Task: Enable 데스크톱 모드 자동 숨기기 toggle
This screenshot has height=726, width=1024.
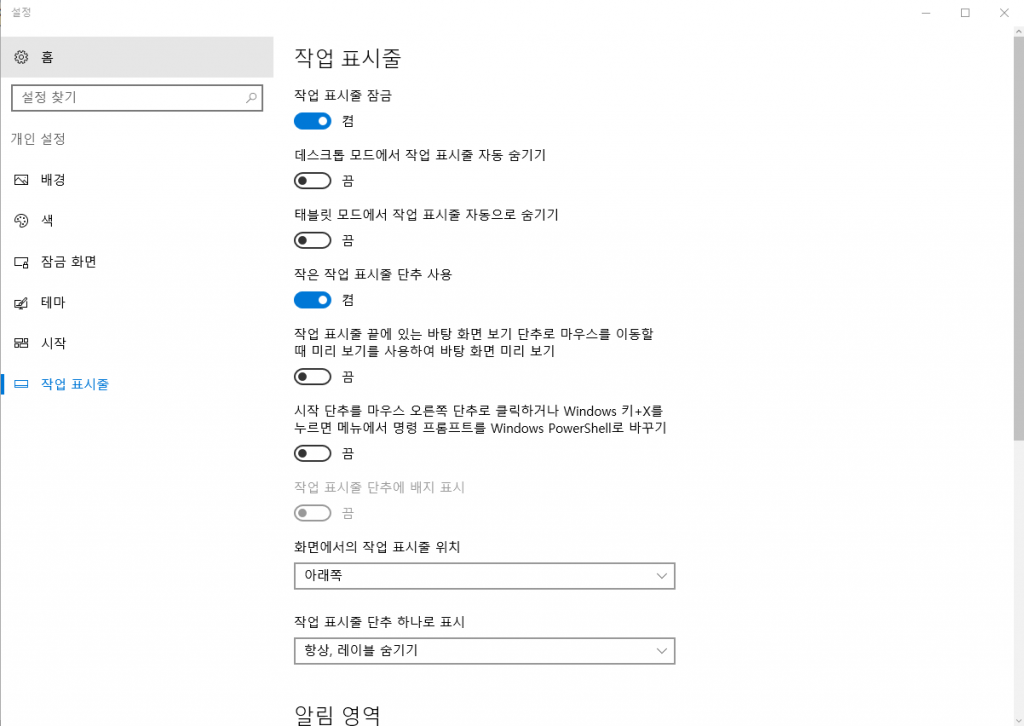Action: [312, 180]
